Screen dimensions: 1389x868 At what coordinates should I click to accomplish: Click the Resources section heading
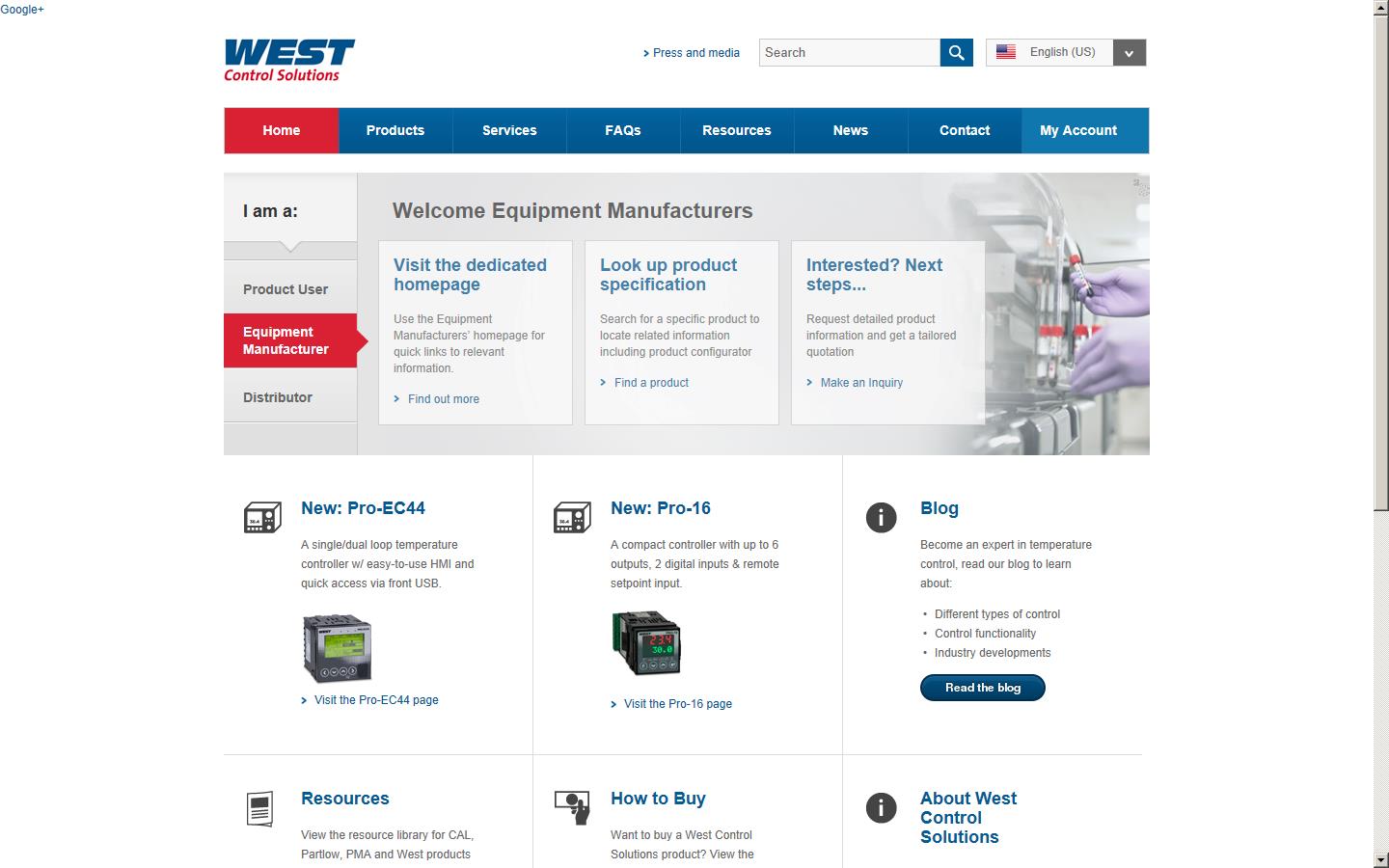pos(345,799)
